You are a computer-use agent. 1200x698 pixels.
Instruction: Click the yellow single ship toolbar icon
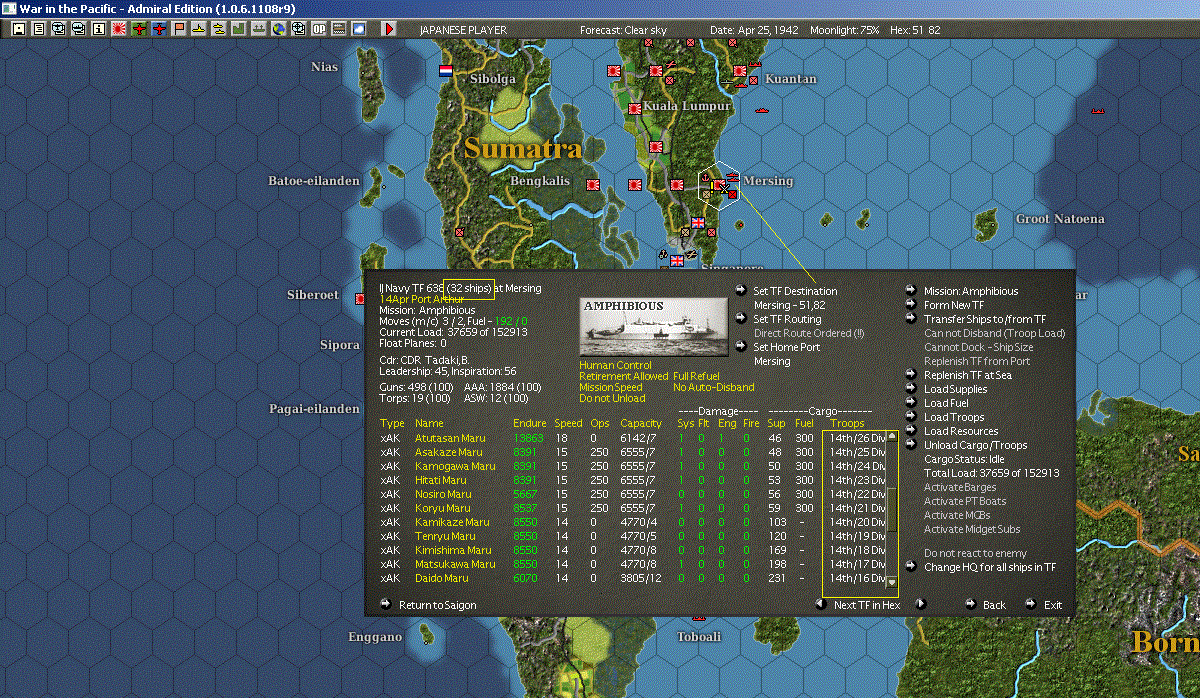tap(198, 29)
